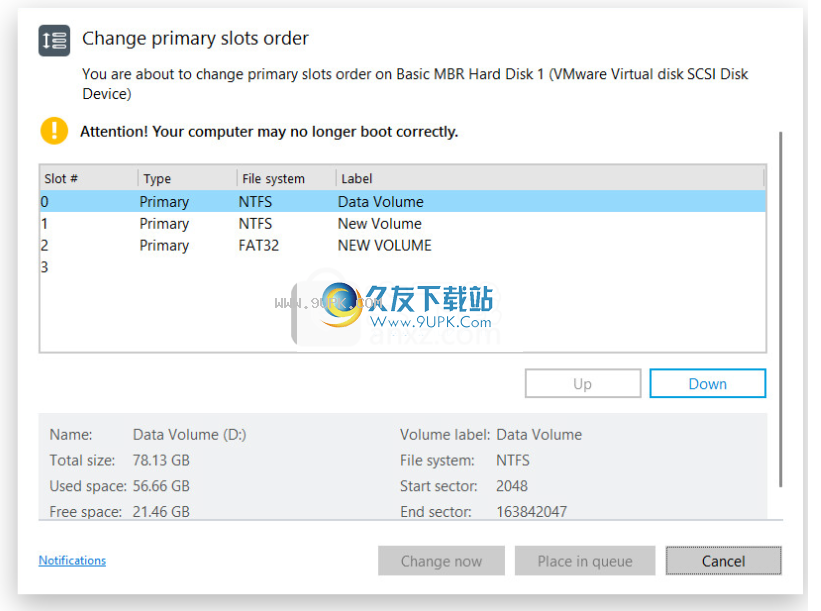
Task: Select slot 1 New Volume row
Action: click(403, 224)
